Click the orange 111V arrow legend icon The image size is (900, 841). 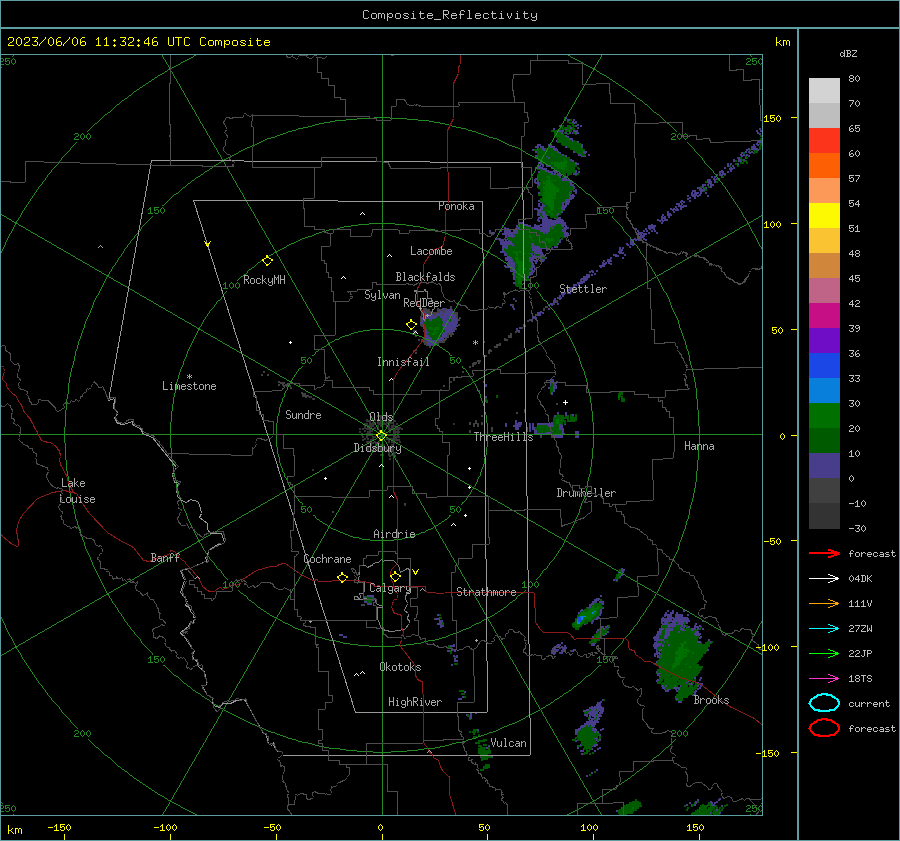click(x=824, y=603)
